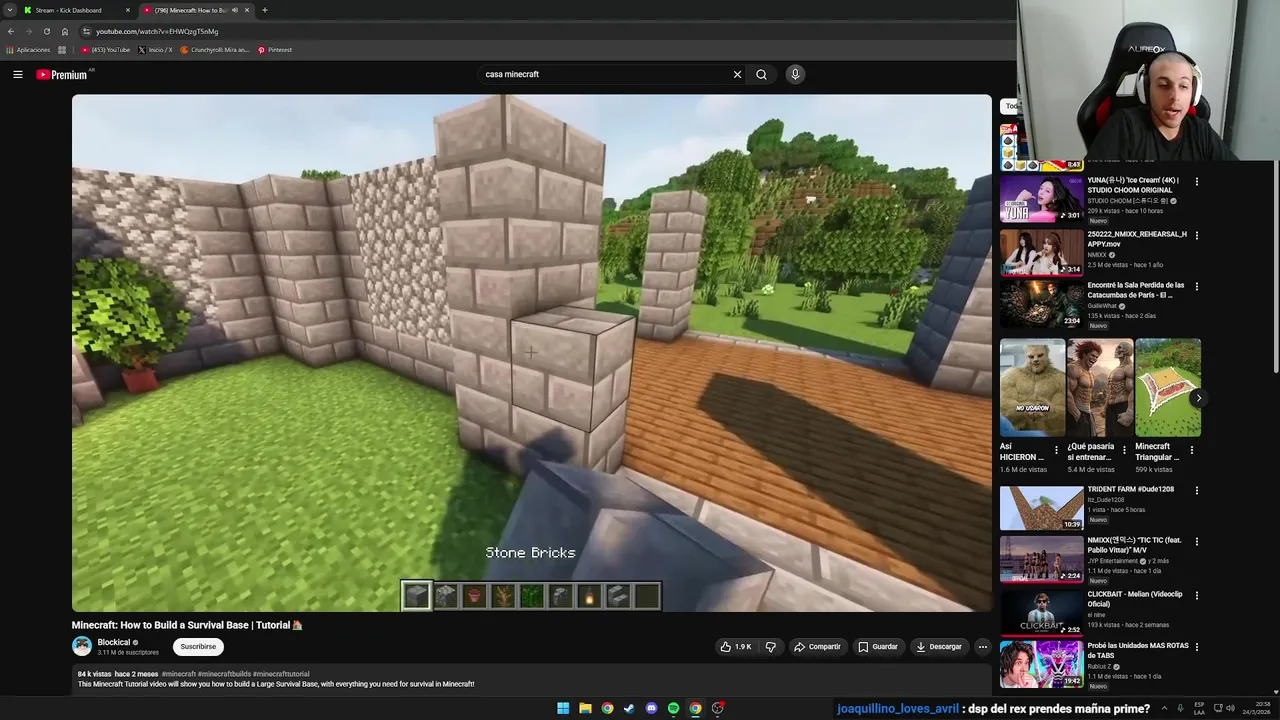
Task: Show hidden system tray icons chevron
Action: pyautogui.click(x=1163, y=708)
